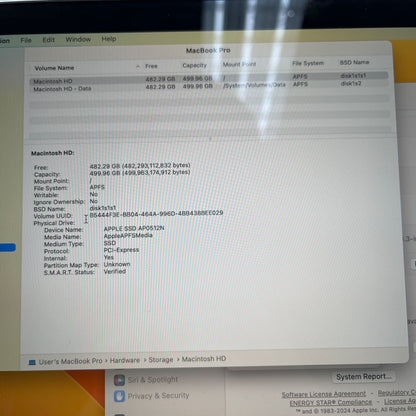Click the AppleAPFSMedia media name value
The image size is (416, 416).
128,235
